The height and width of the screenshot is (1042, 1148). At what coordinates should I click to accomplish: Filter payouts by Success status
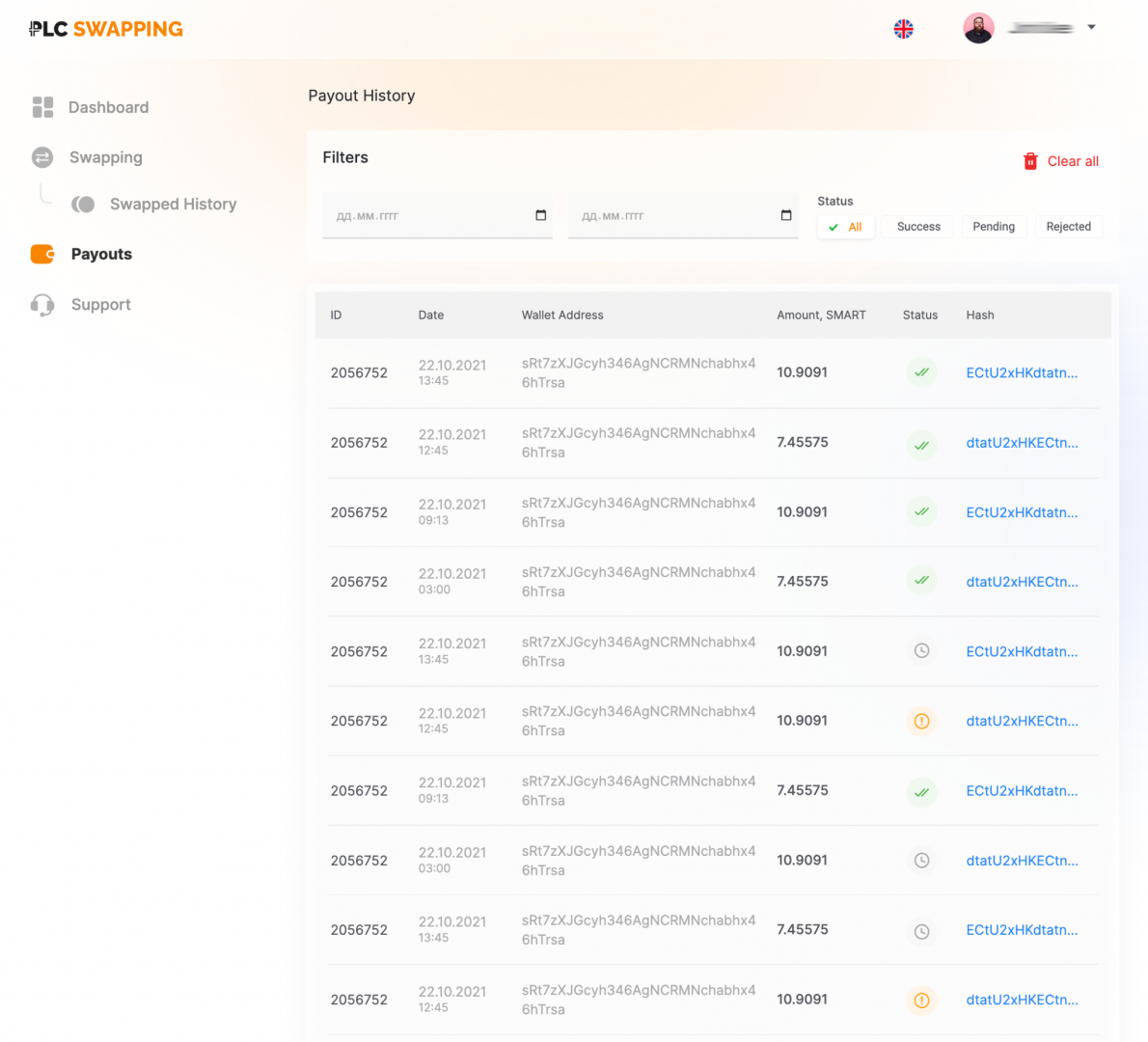[917, 227]
